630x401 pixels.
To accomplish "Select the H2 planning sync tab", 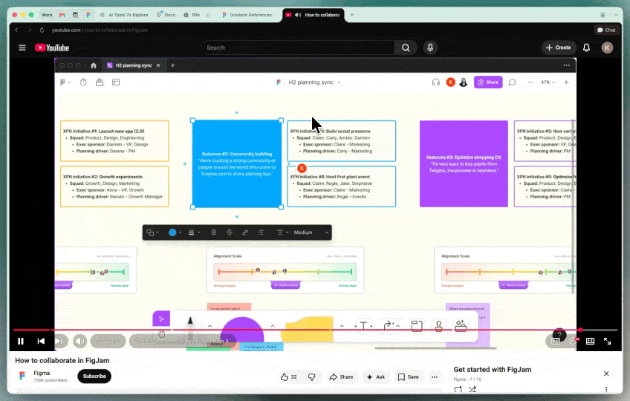I will click(x=133, y=65).
